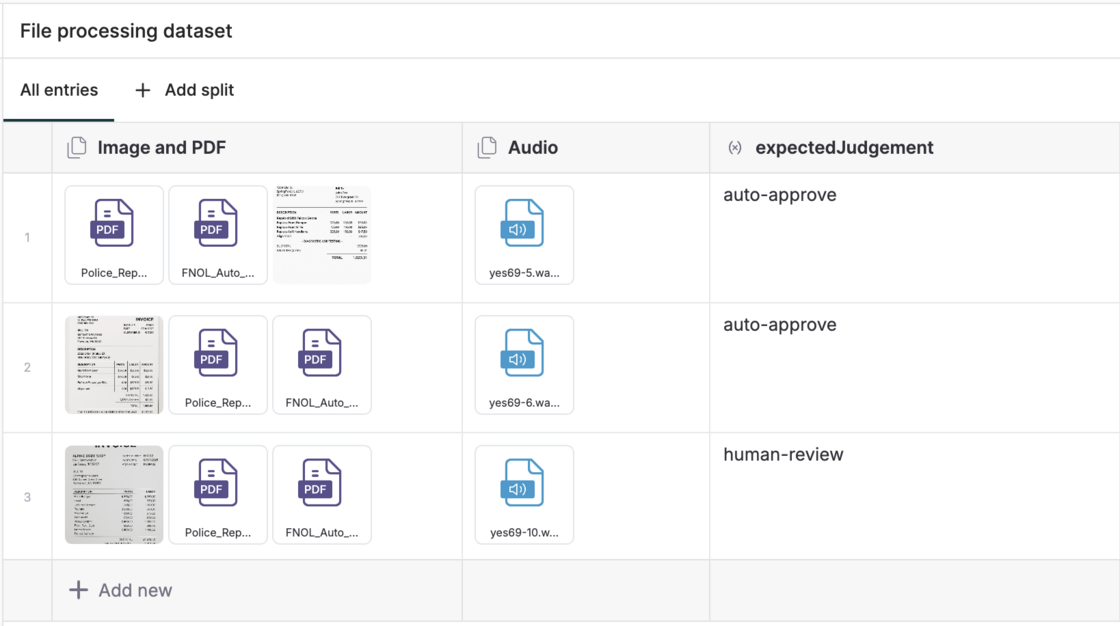Select row number 2

[x=27, y=367]
